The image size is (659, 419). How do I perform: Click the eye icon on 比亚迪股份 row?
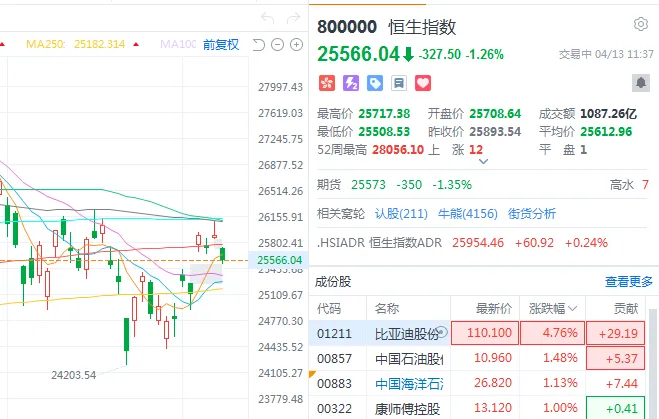click(442, 332)
